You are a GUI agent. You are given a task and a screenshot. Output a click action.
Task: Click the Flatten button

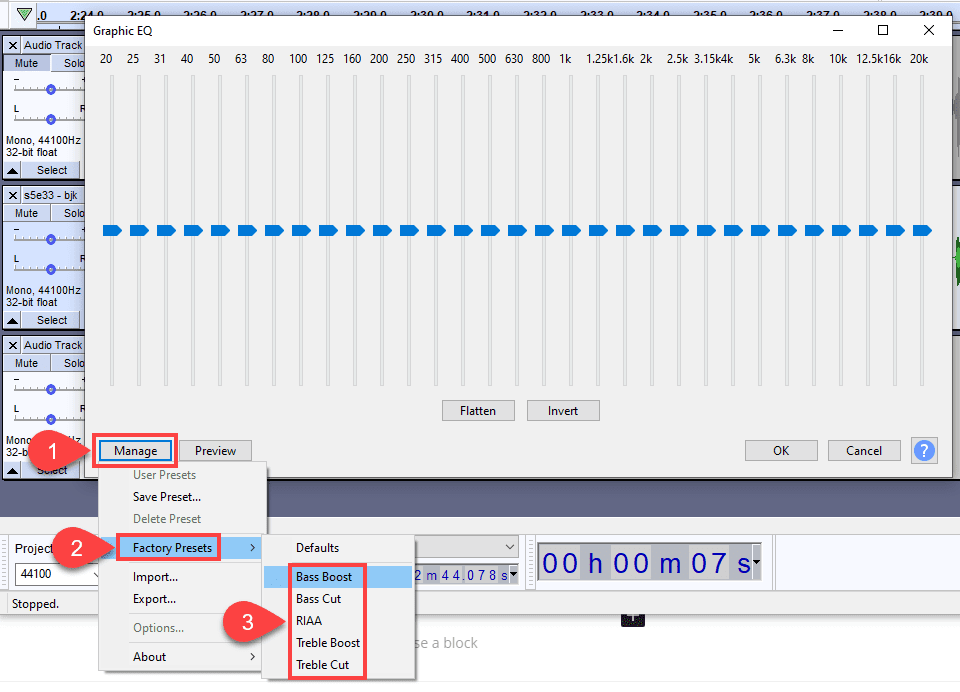(x=477, y=410)
